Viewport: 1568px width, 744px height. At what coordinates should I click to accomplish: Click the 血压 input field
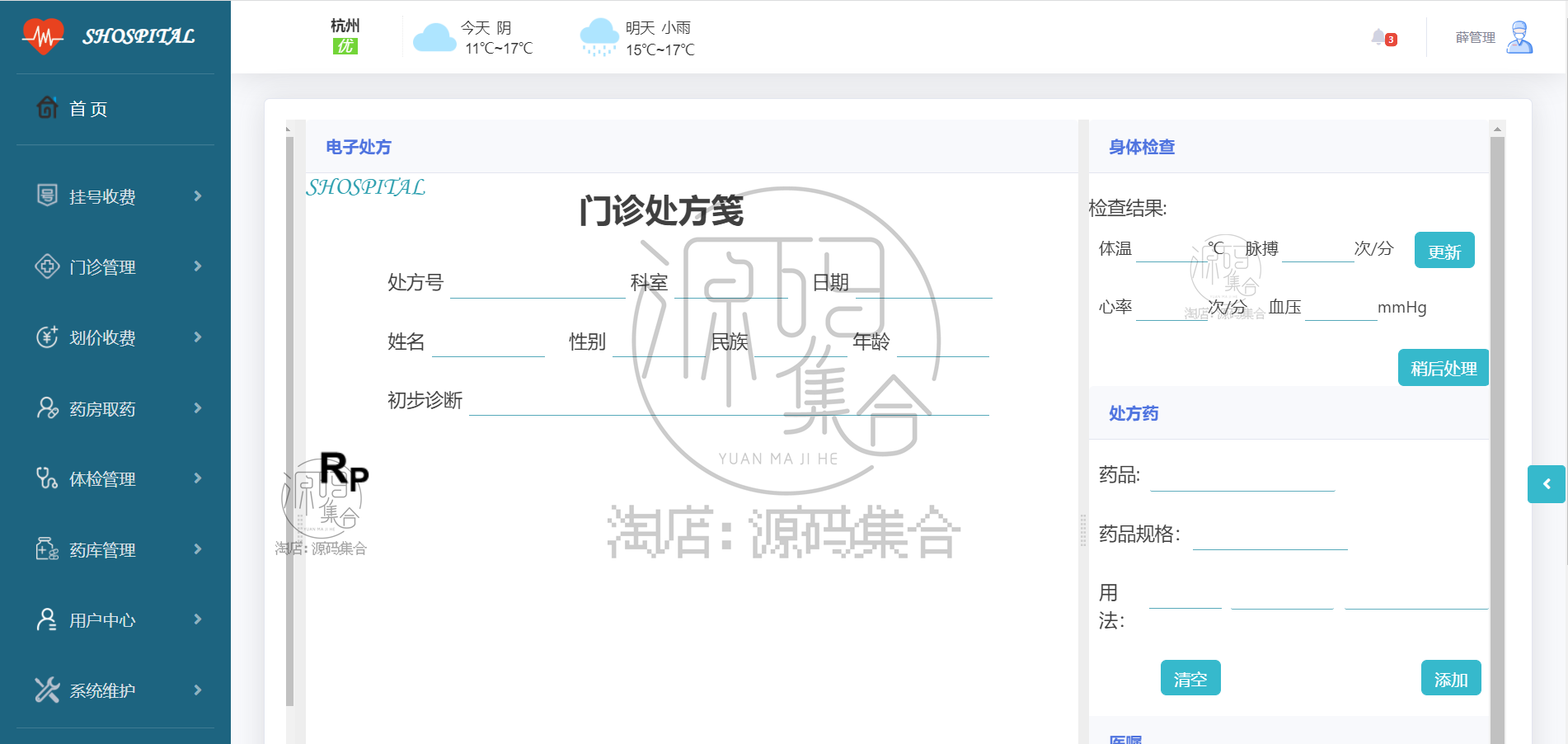tap(1340, 308)
